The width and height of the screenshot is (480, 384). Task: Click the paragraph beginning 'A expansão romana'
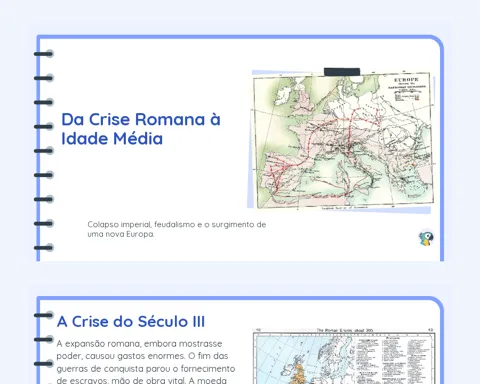pos(146,362)
